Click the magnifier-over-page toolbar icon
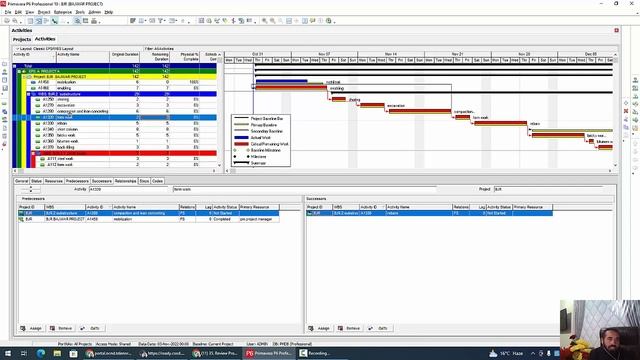Screen dimensions: 640x360 click(77, 21)
